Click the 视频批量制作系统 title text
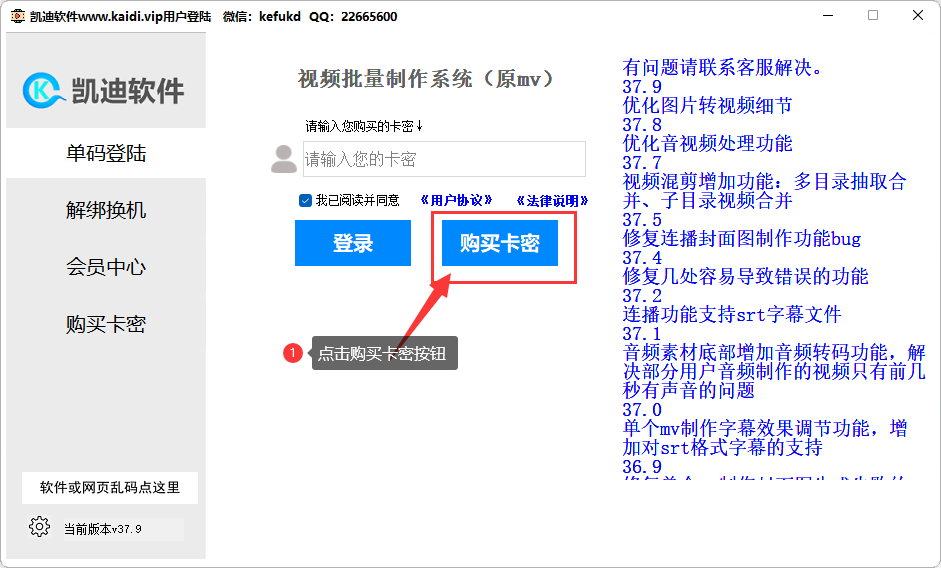 pos(425,79)
